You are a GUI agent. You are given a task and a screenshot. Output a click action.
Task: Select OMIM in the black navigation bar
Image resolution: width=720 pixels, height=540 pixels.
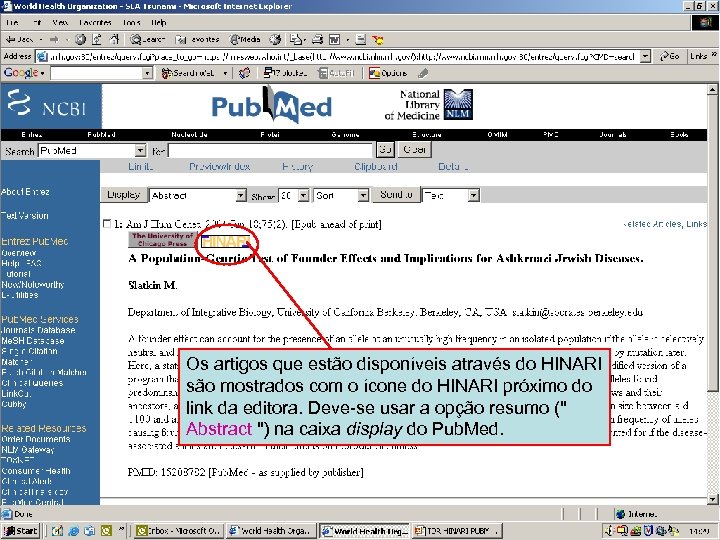(x=497, y=135)
